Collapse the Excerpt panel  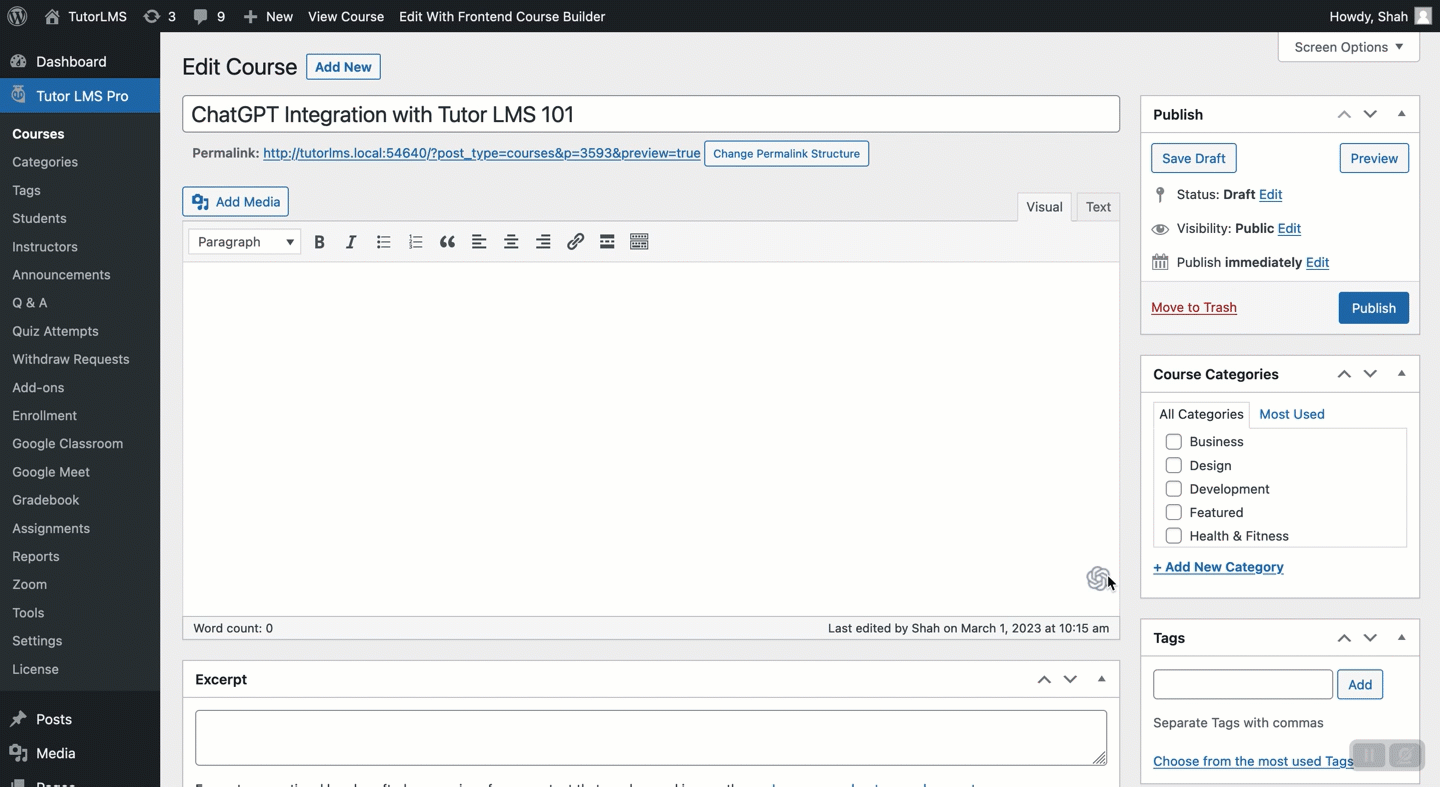click(1101, 679)
